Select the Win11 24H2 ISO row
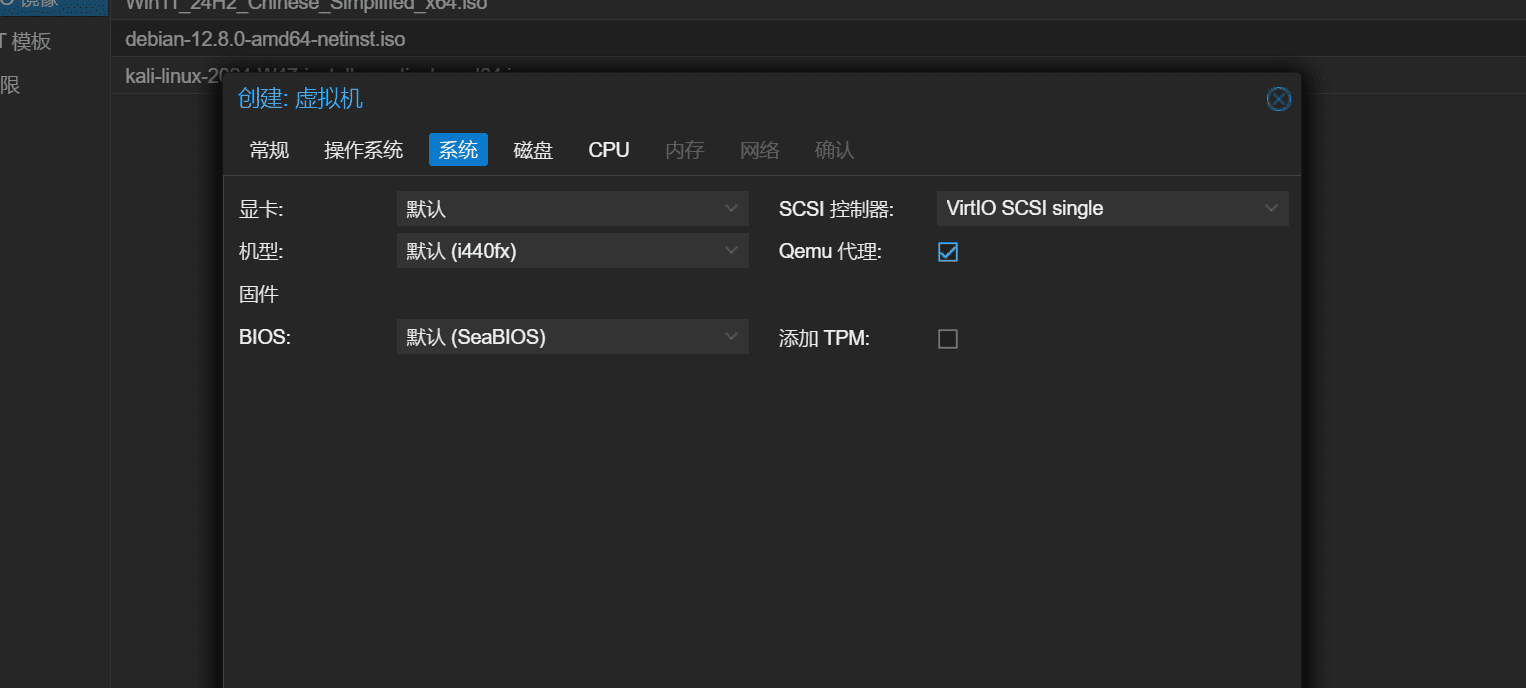Image resolution: width=1526 pixels, height=688 pixels. pyautogui.click(x=818, y=9)
